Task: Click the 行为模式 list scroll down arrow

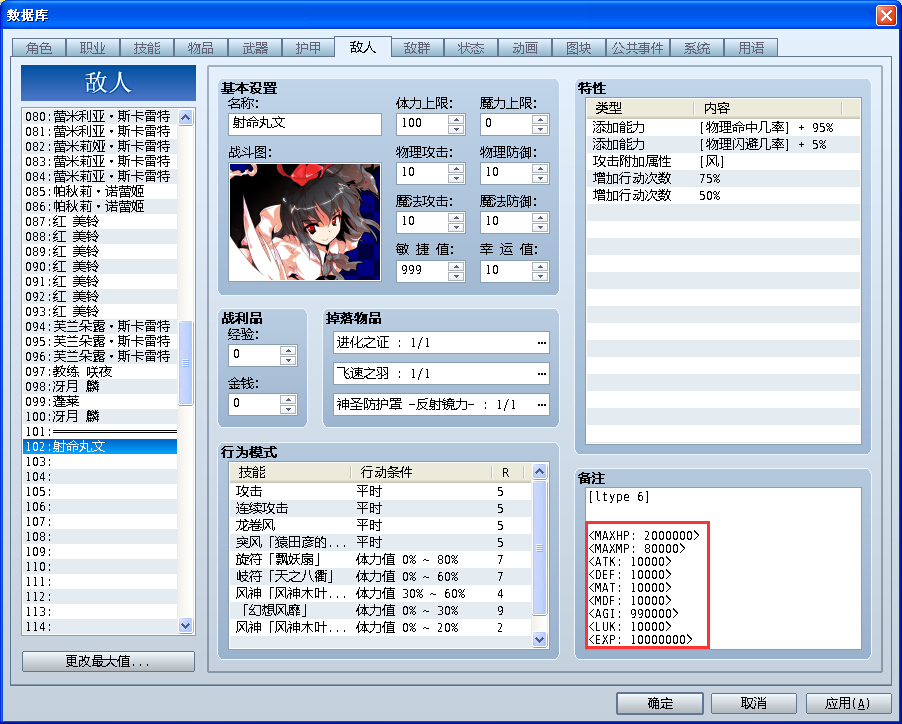Action: click(x=540, y=638)
